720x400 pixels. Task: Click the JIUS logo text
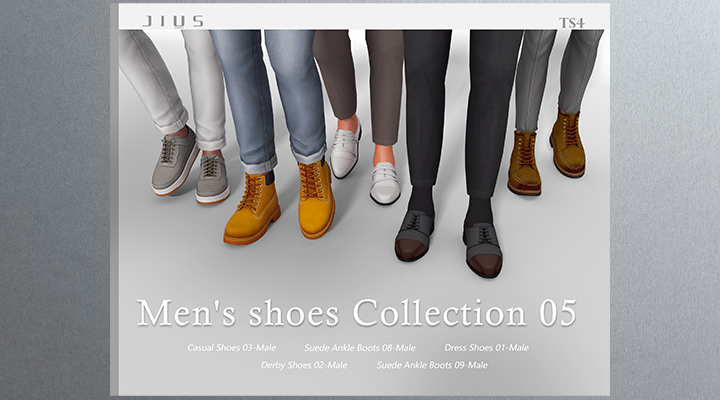point(172,20)
